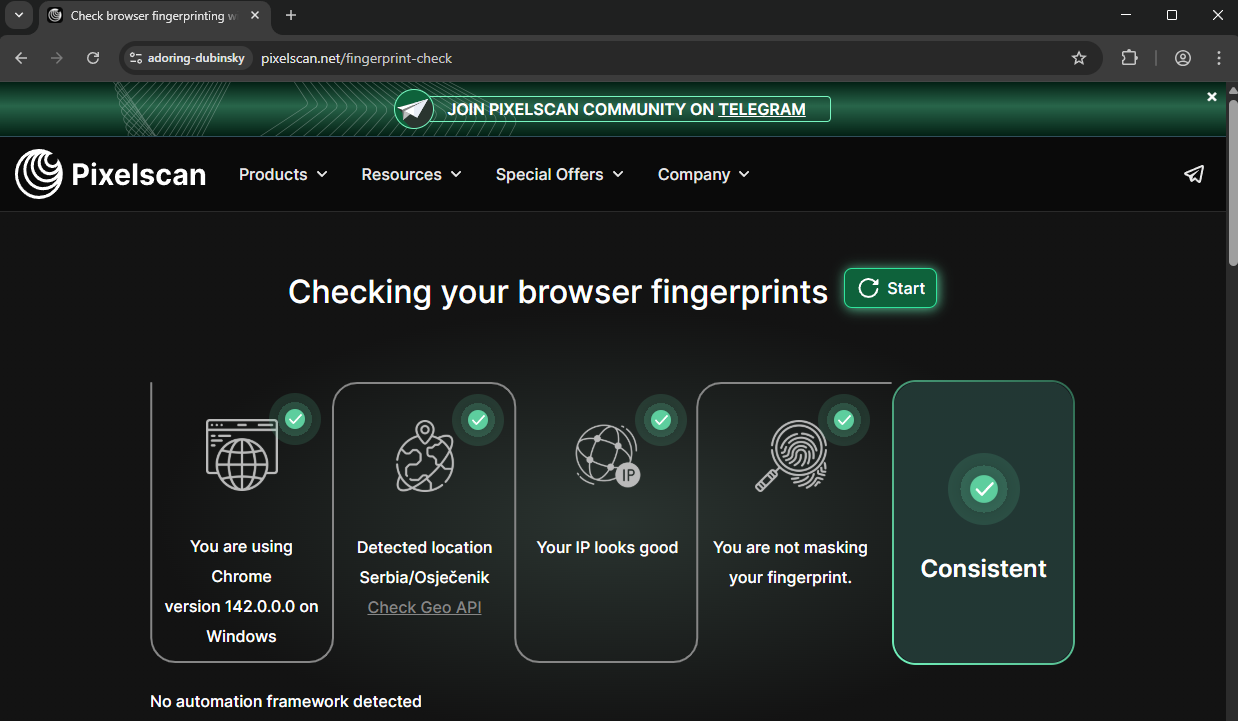Expand the Special Offers menu

pos(559,174)
